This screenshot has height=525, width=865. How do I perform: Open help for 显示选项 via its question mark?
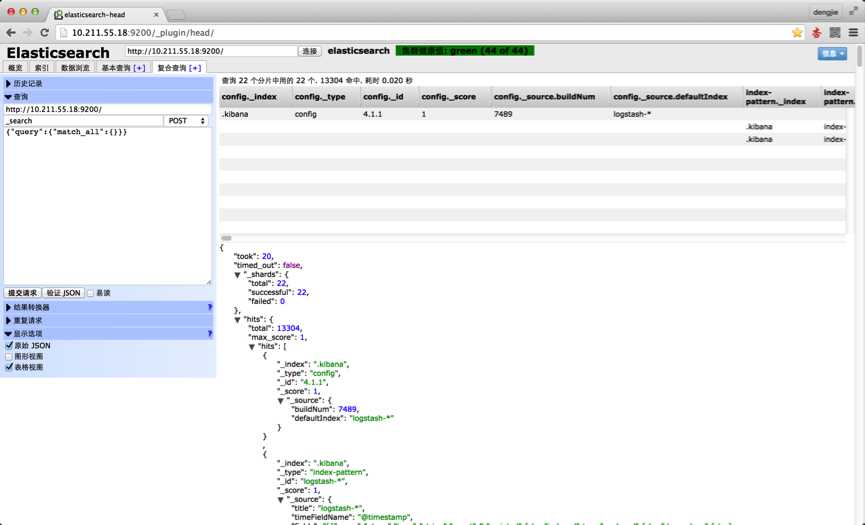210,334
